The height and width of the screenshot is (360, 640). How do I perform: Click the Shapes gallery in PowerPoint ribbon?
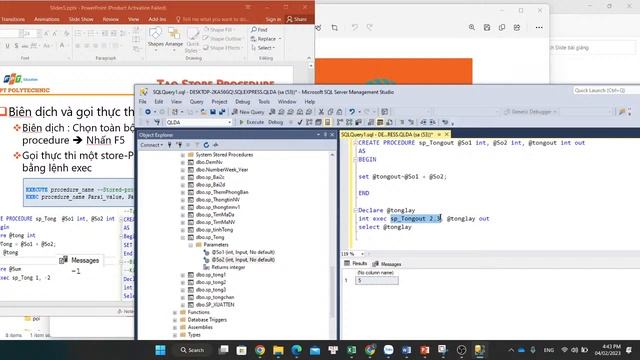156,38
